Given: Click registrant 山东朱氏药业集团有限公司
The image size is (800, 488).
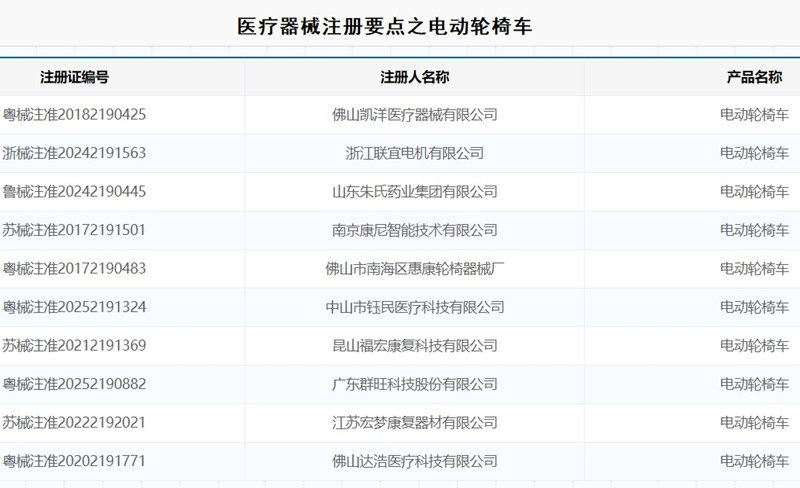Looking at the screenshot, I should (x=415, y=191).
